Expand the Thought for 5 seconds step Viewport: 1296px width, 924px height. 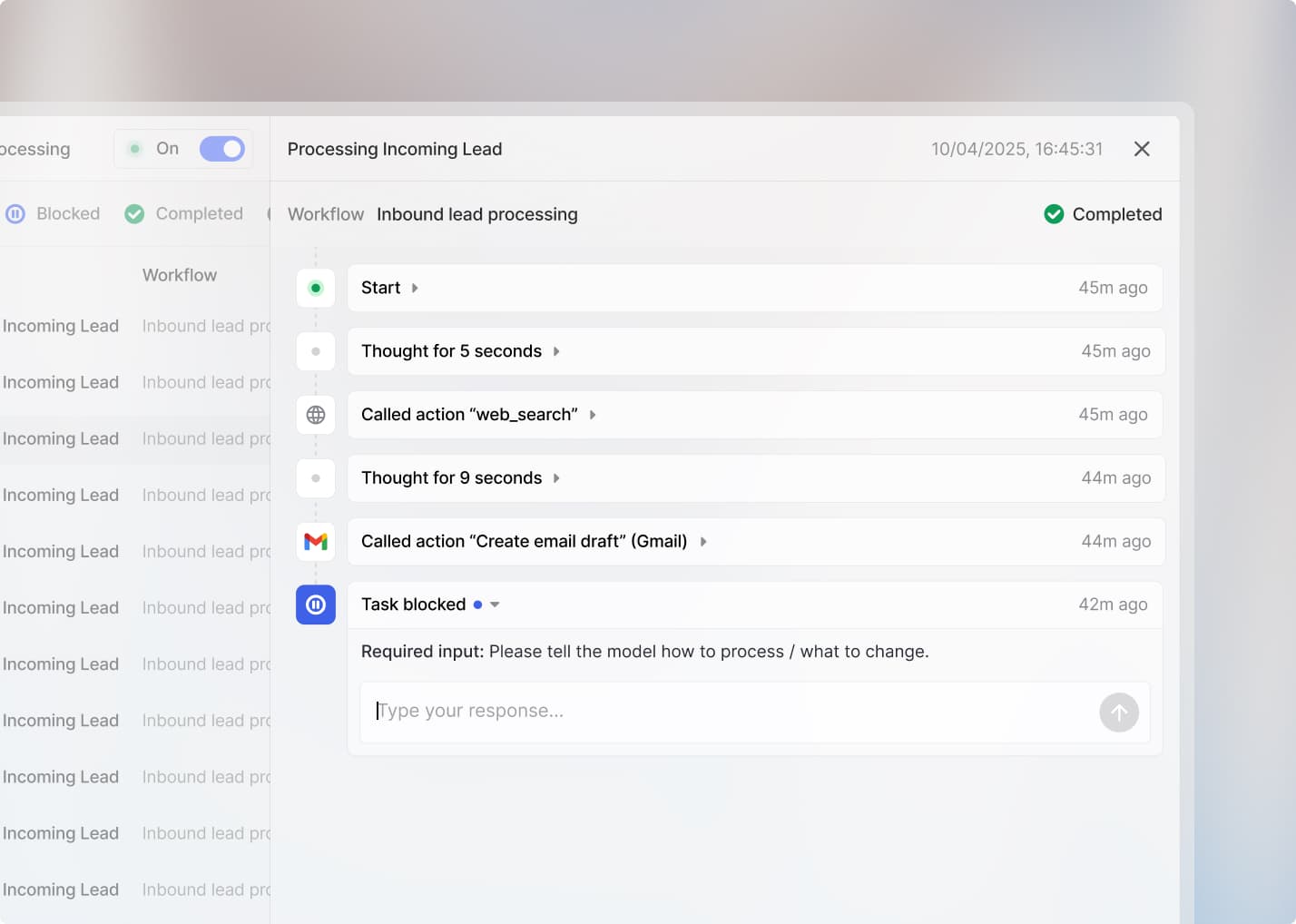pyautogui.click(x=556, y=351)
